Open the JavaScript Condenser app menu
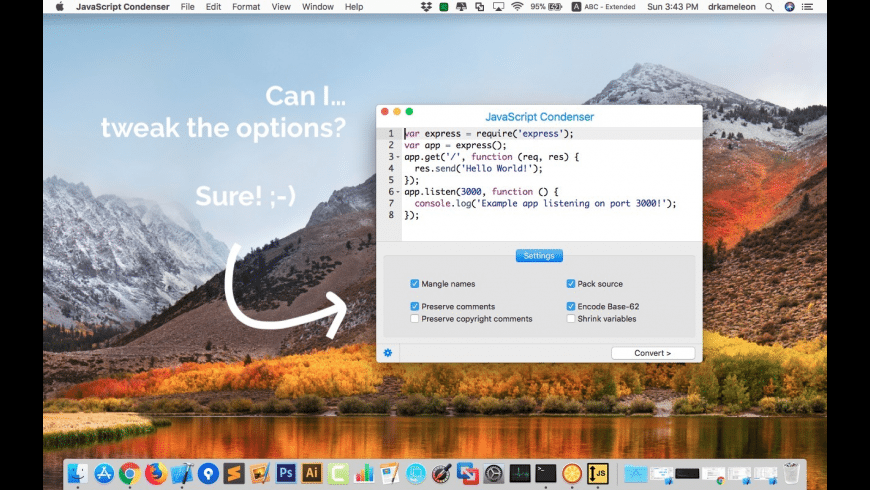 coord(123,7)
